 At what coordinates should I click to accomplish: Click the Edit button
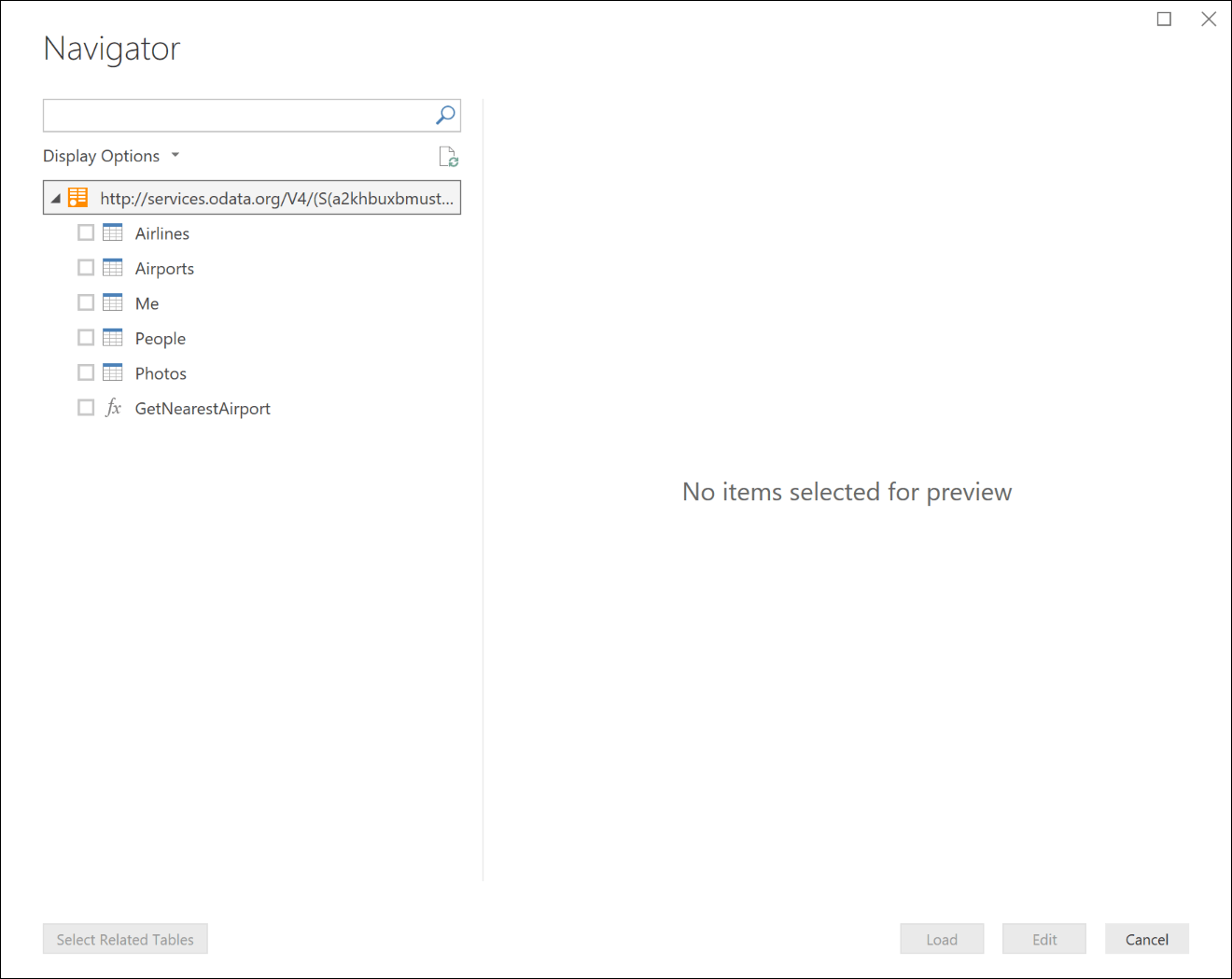tap(1043, 938)
